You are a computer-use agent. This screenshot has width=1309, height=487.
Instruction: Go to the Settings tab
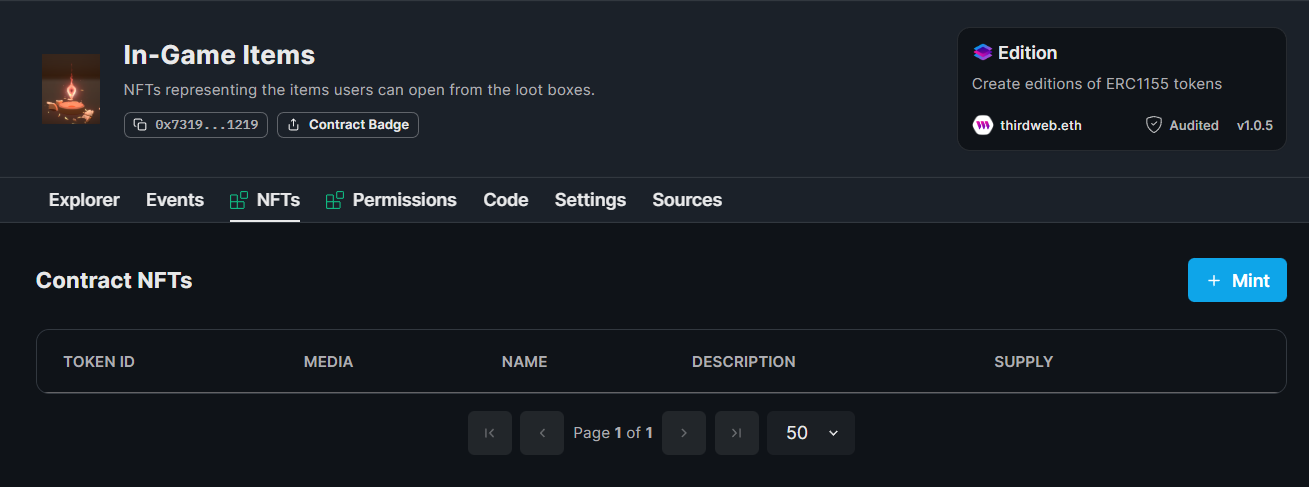click(590, 200)
